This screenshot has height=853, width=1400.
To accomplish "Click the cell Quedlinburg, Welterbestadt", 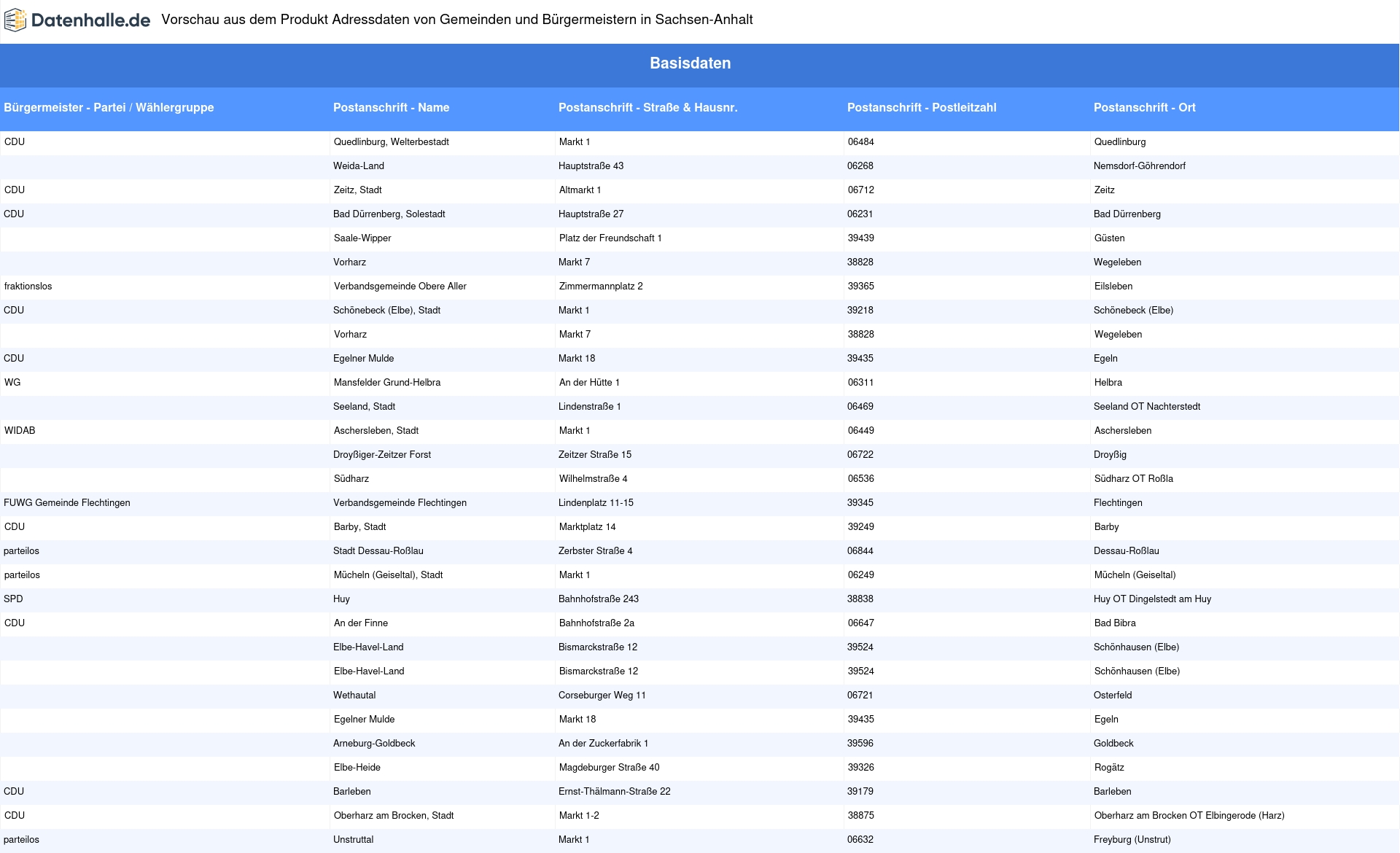I will pyautogui.click(x=391, y=142).
